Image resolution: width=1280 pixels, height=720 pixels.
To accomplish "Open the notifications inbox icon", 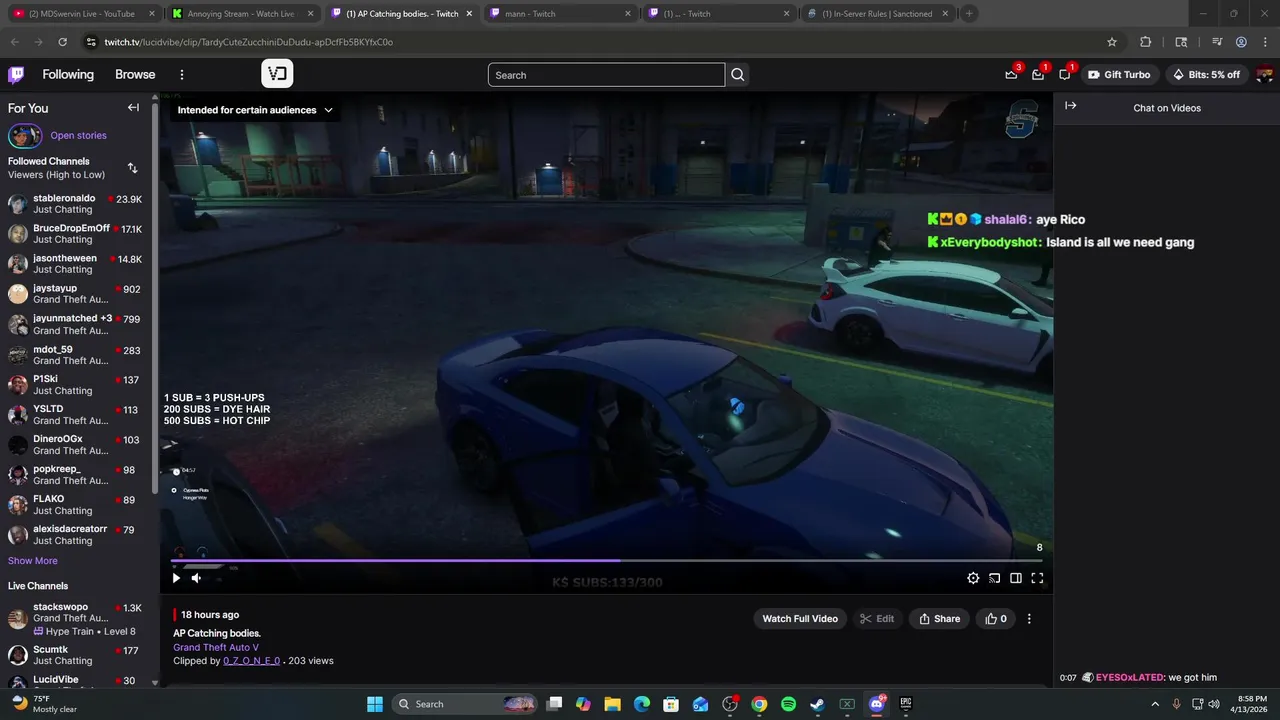I will [x=1038, y=75].
